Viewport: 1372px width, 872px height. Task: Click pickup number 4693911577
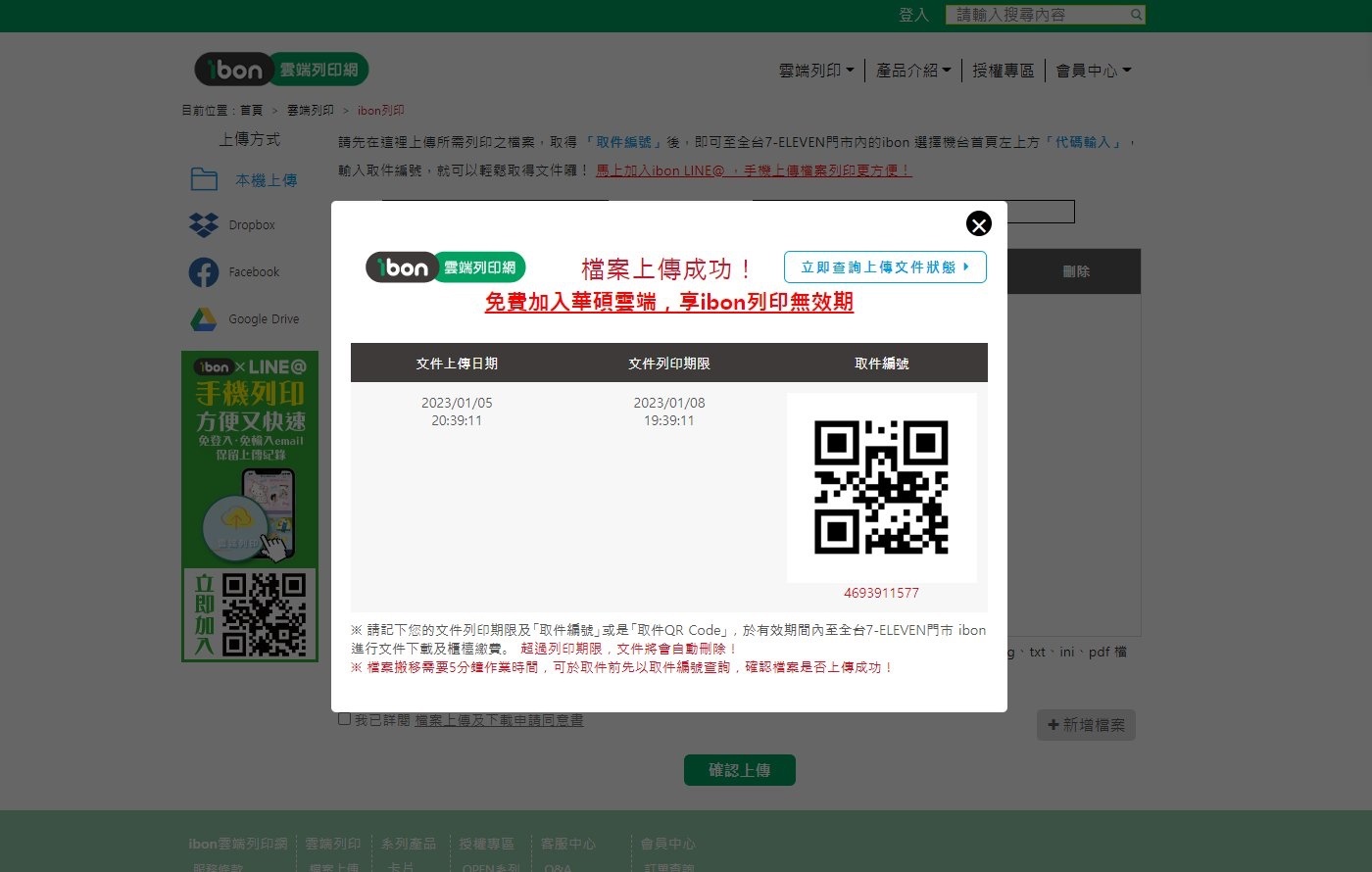coord(881,593)
